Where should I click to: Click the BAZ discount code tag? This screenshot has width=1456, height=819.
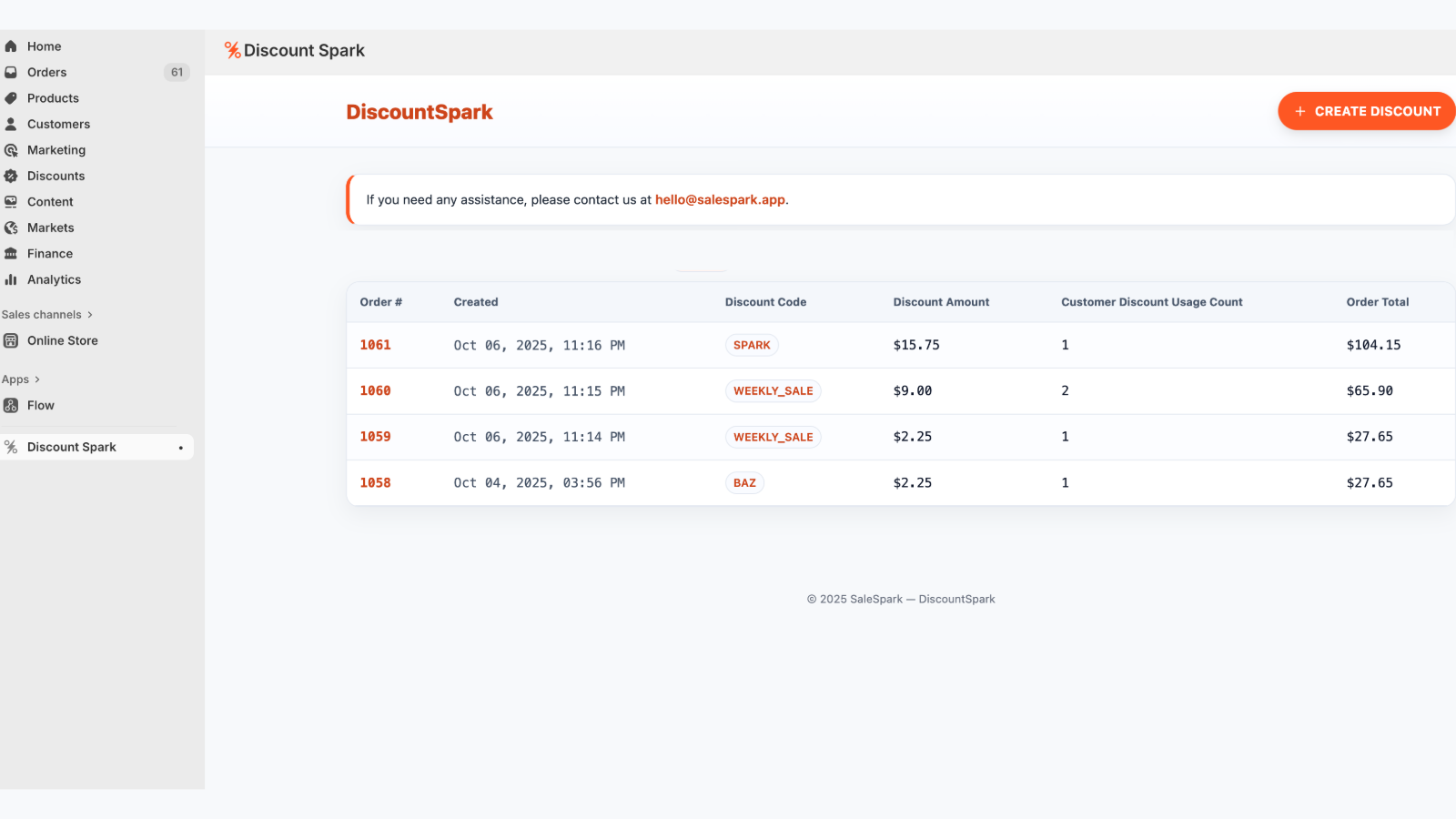click(744, 483)
